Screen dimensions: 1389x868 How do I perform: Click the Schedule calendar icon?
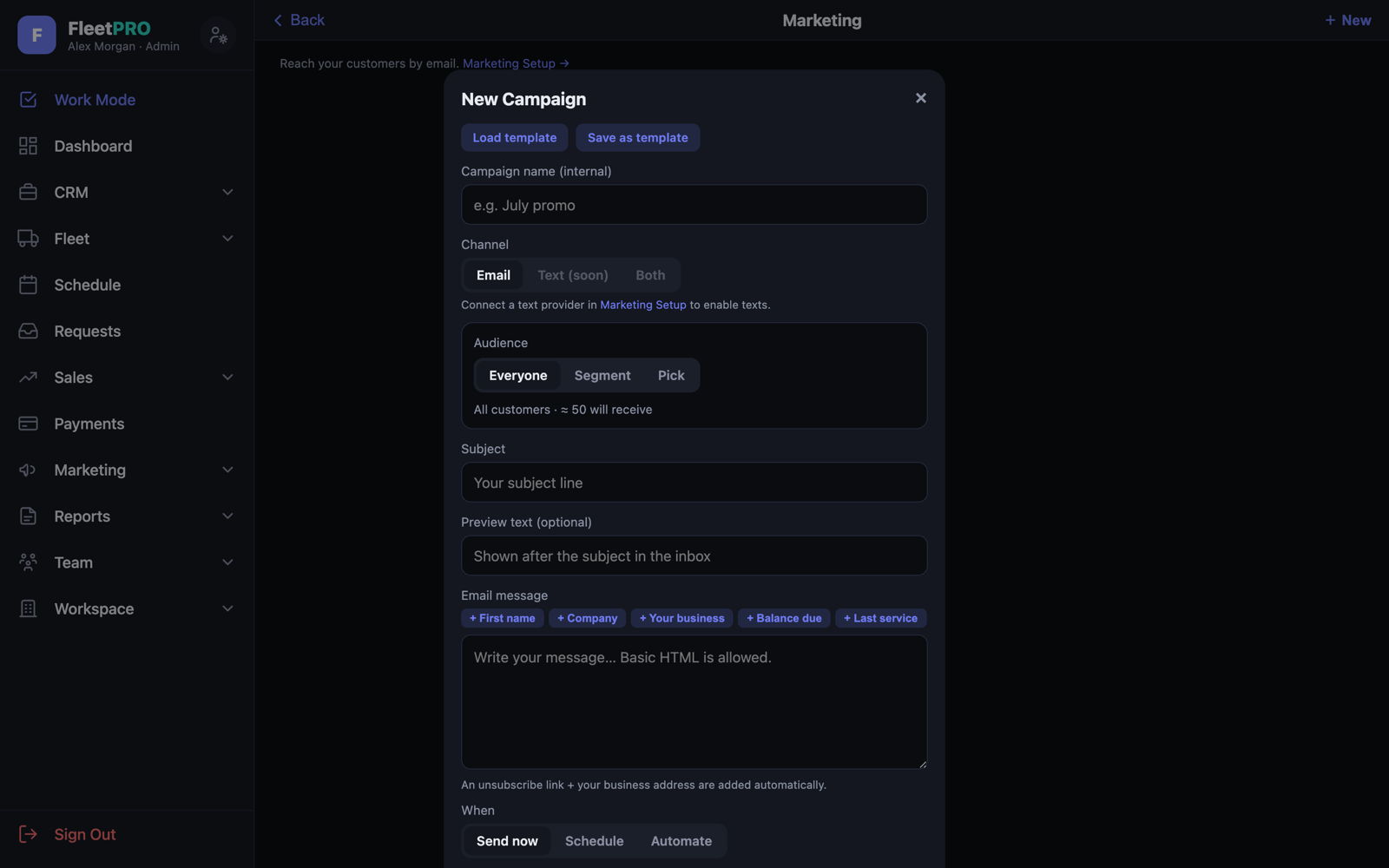tap(28, 285)
